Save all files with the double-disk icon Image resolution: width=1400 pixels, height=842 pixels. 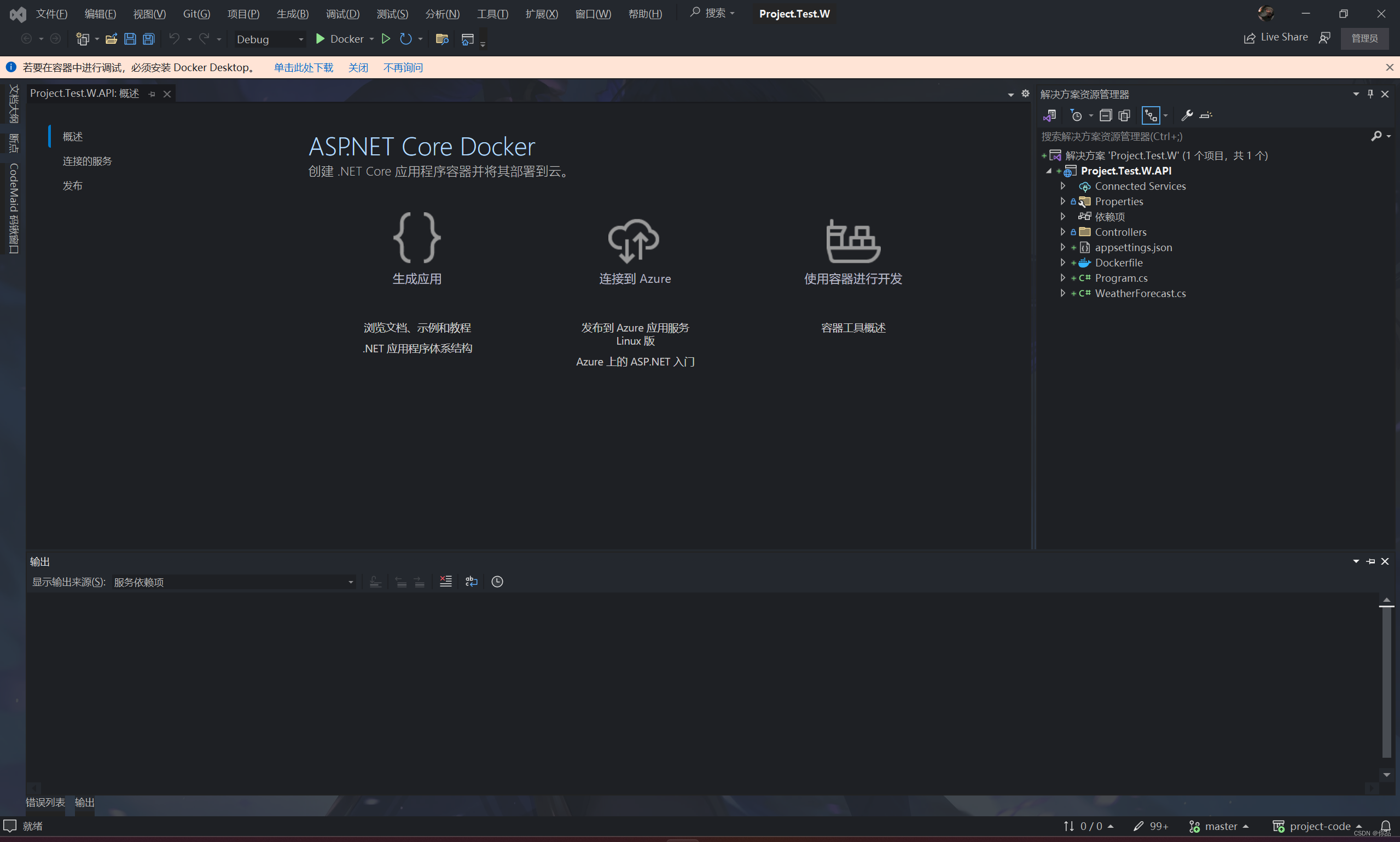pyautogui.click(x=149, y=39)
